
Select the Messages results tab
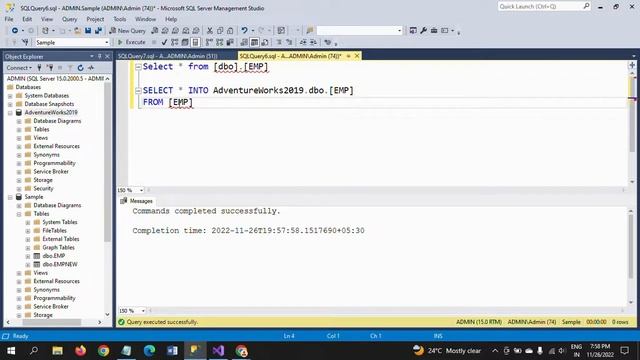[x=136, y=201]
